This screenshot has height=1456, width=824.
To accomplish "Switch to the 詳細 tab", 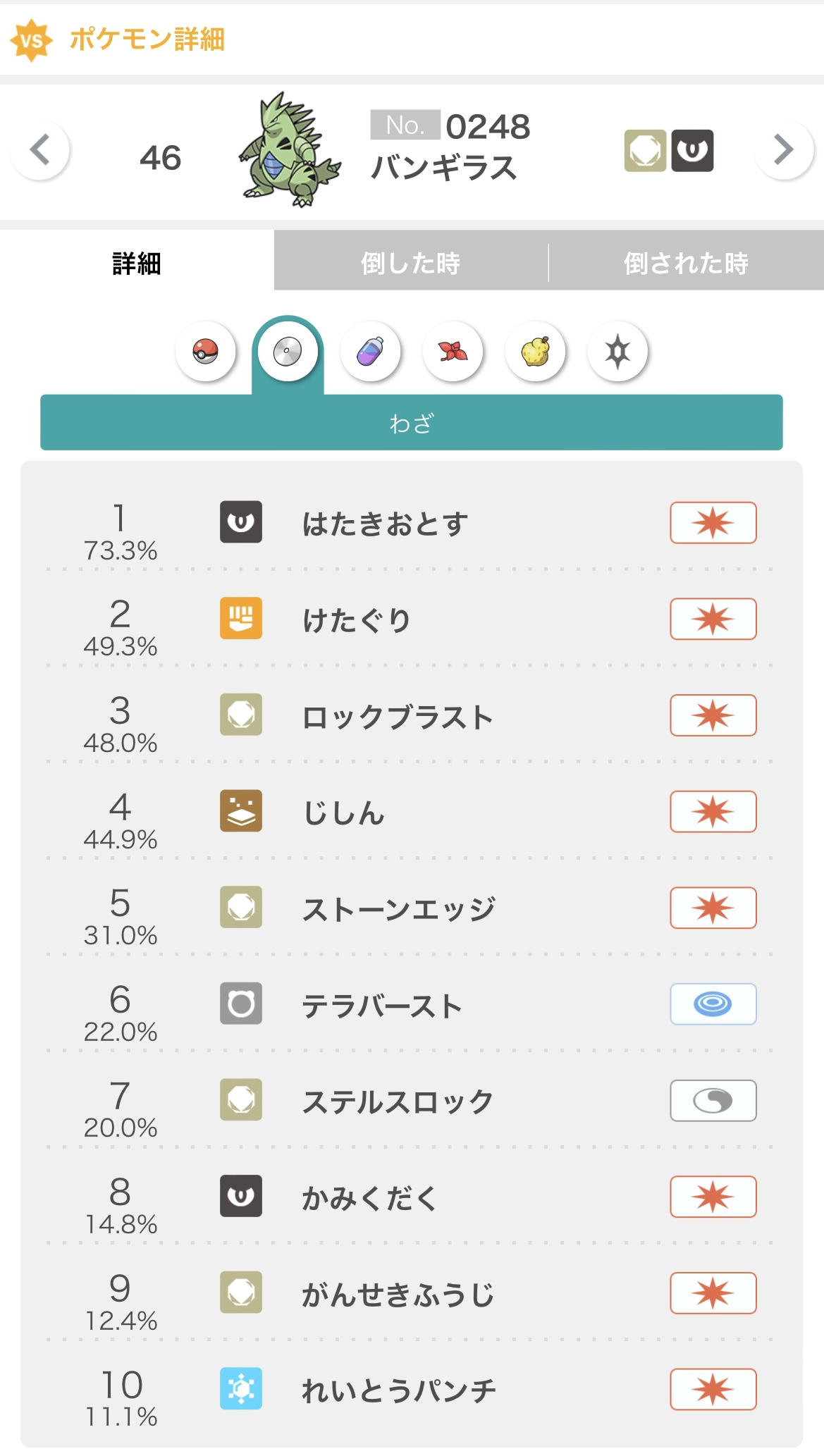I will click(x=137, y=263).
